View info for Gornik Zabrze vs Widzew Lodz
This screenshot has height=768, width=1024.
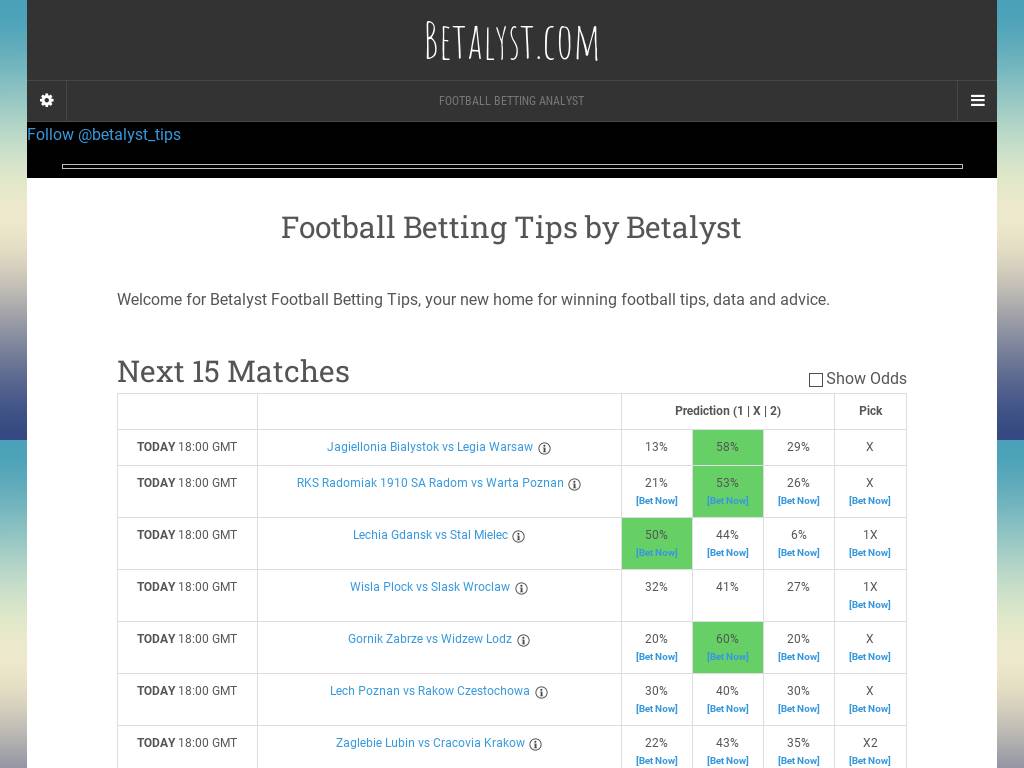[523, 640]
